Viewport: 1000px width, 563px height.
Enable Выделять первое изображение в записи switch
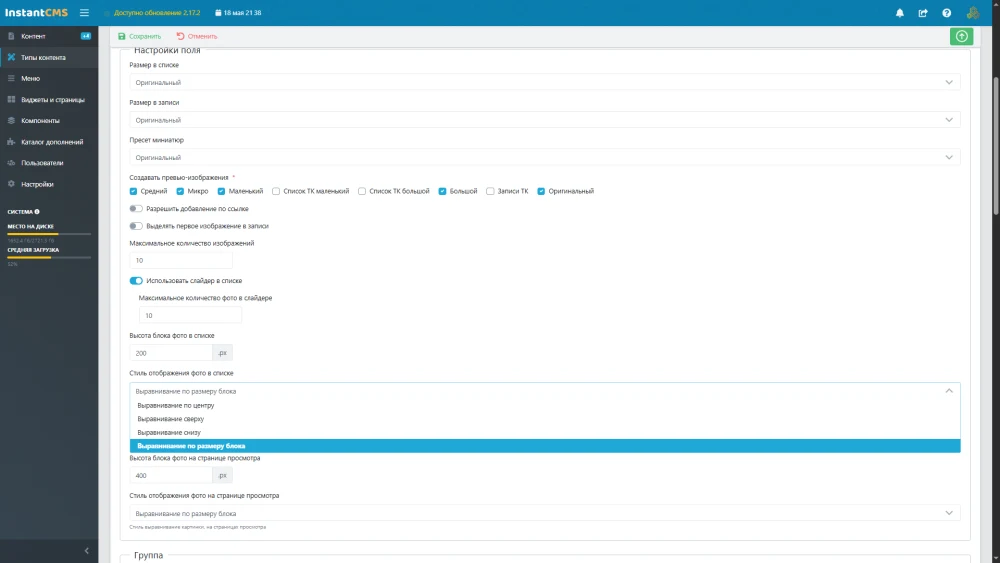click(x=136, y=226)
